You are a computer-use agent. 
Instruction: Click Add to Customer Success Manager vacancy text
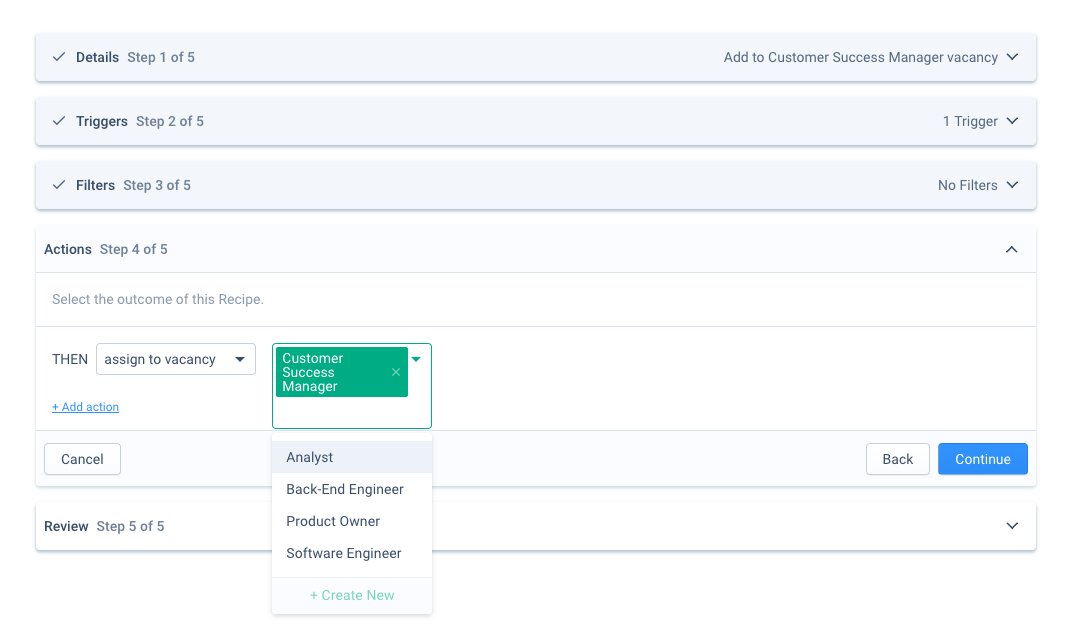pos(860,58)
